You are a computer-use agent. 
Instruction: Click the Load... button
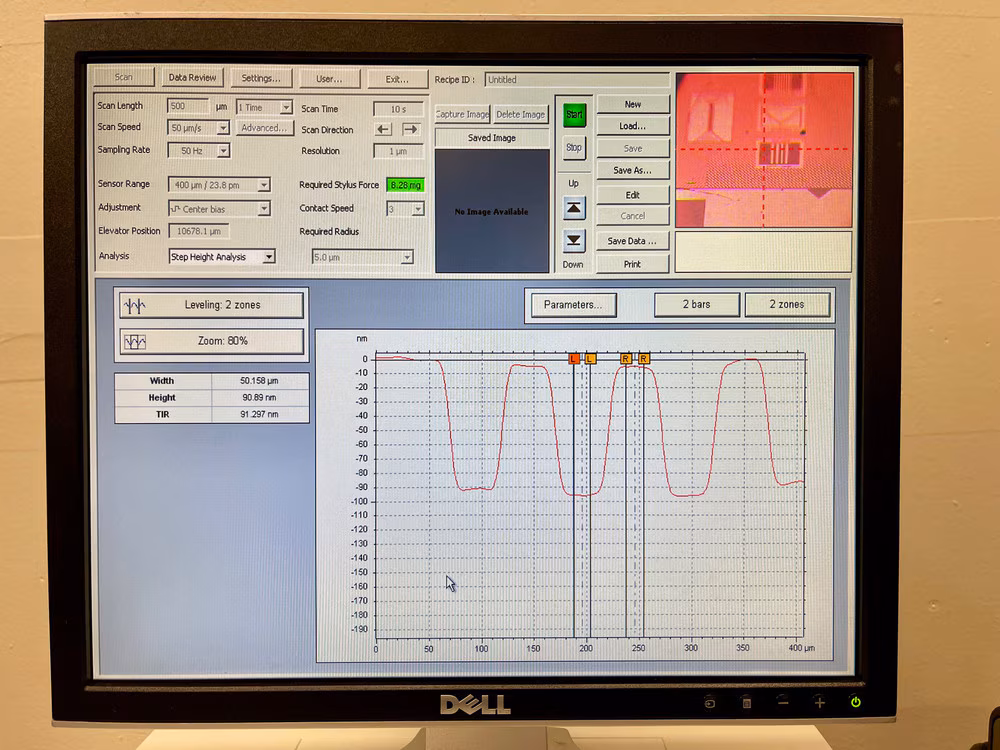coord(633,126)
